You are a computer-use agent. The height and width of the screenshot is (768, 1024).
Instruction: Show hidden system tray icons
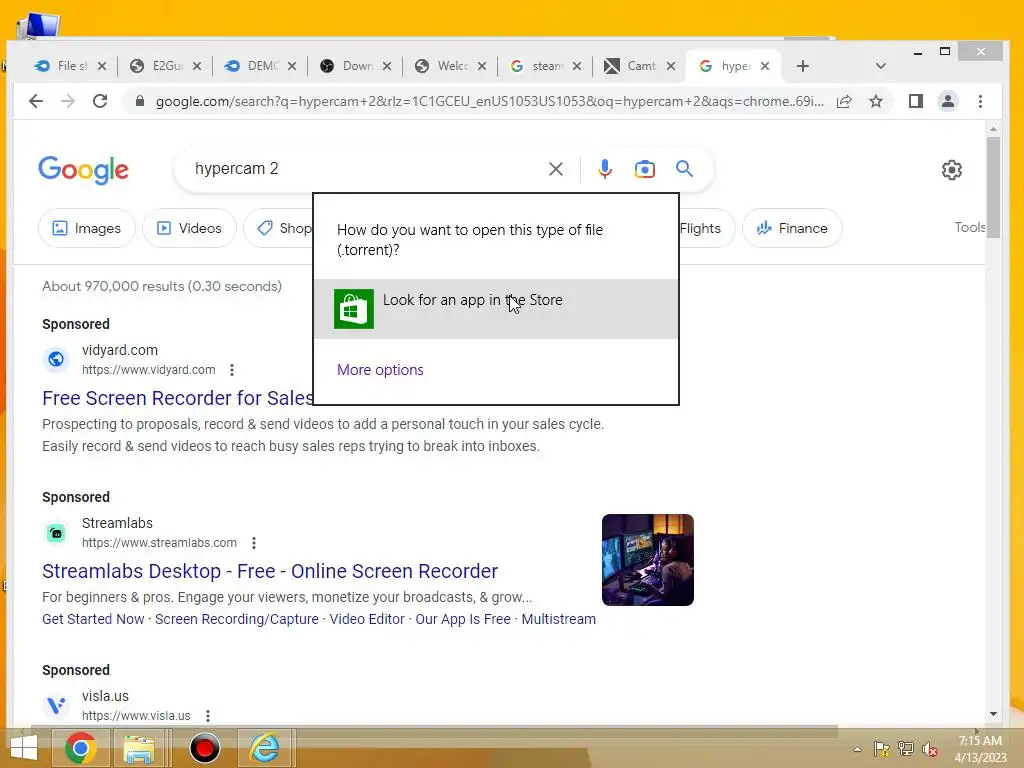point(857,749)
